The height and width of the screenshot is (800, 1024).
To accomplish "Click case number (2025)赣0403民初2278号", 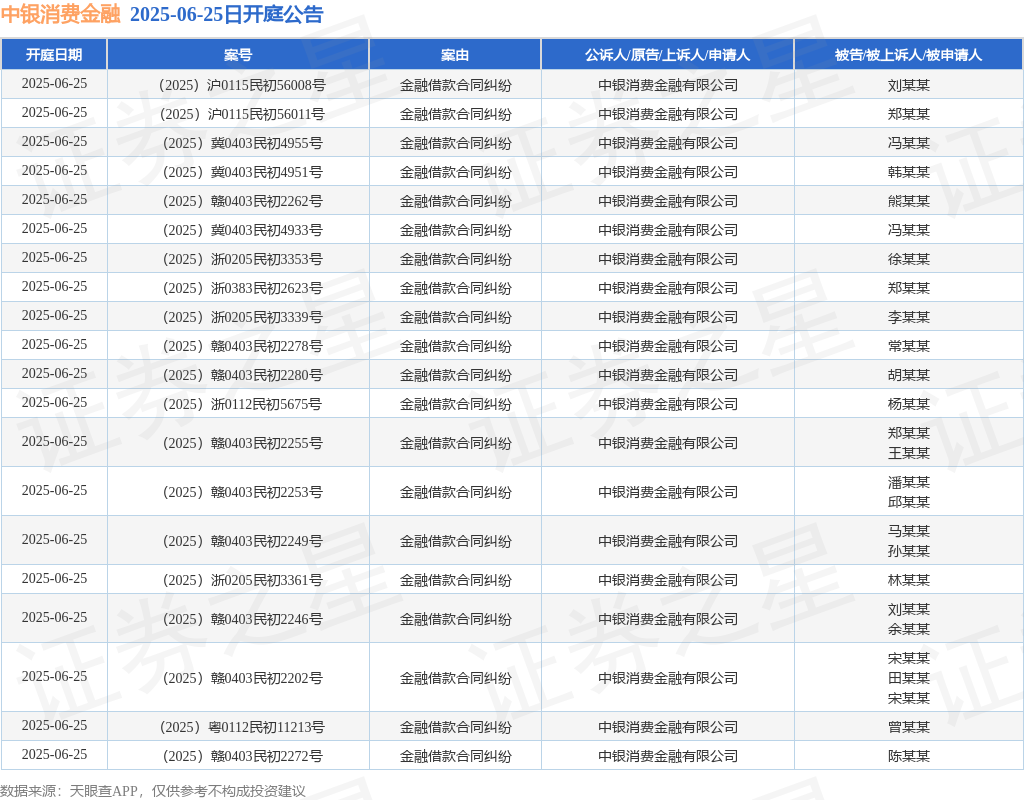I will 242,346.
